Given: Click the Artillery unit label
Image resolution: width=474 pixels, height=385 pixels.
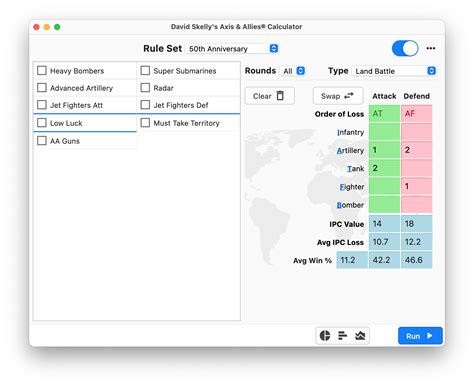Looking at the screenshot, I should tap(350, 150).
